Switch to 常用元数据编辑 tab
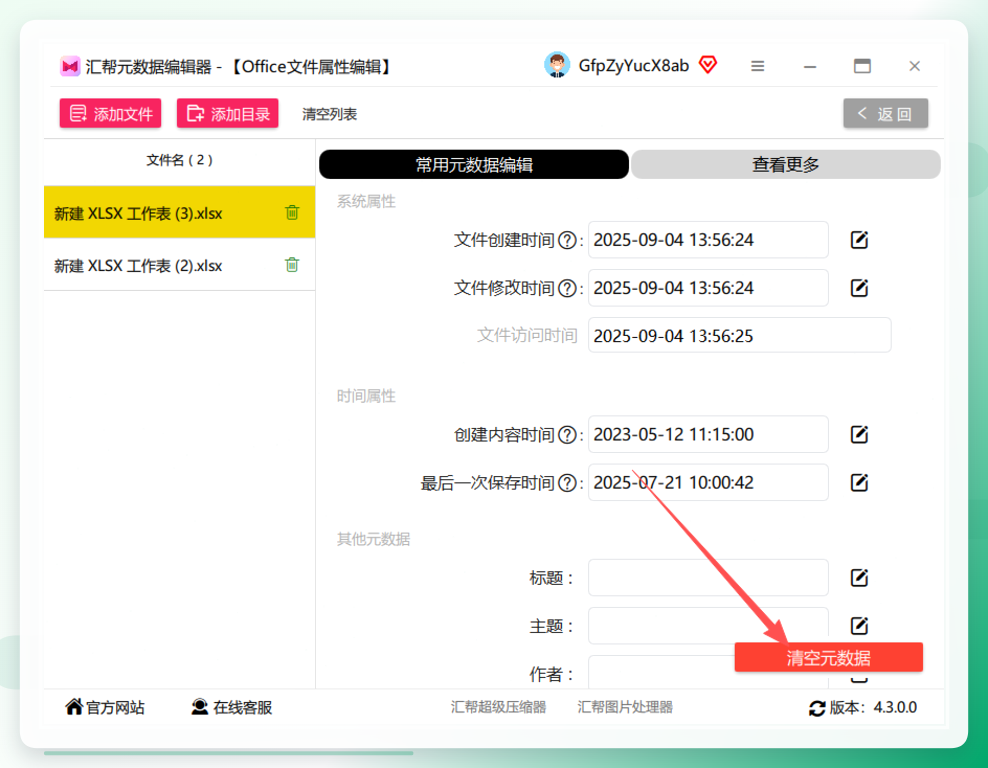 (x=474, y=164)
